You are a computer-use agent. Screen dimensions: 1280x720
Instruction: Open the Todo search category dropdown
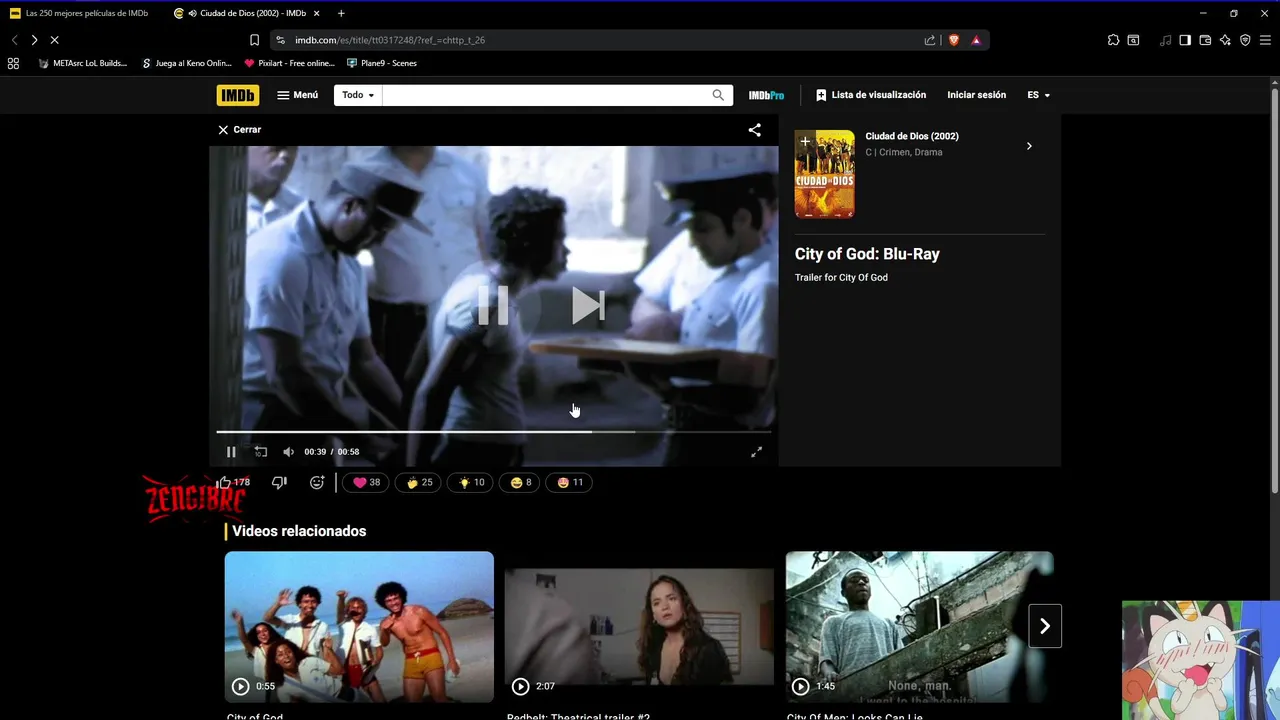[x=358, y=95]
